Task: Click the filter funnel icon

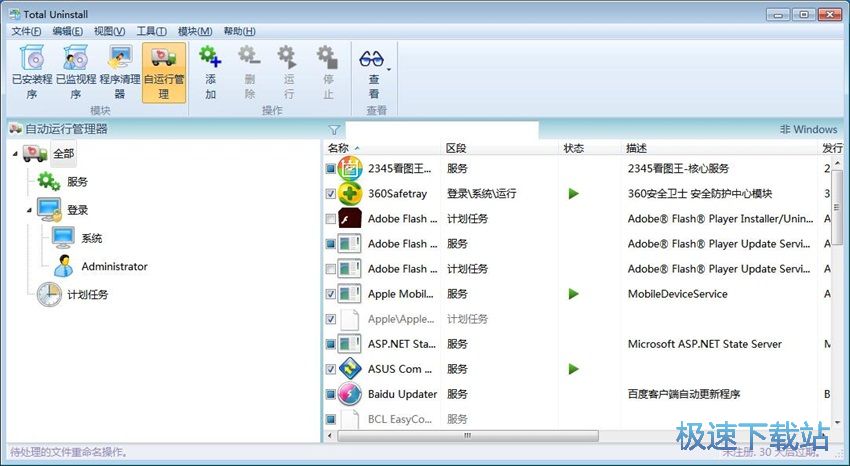Action: [334, 130]
